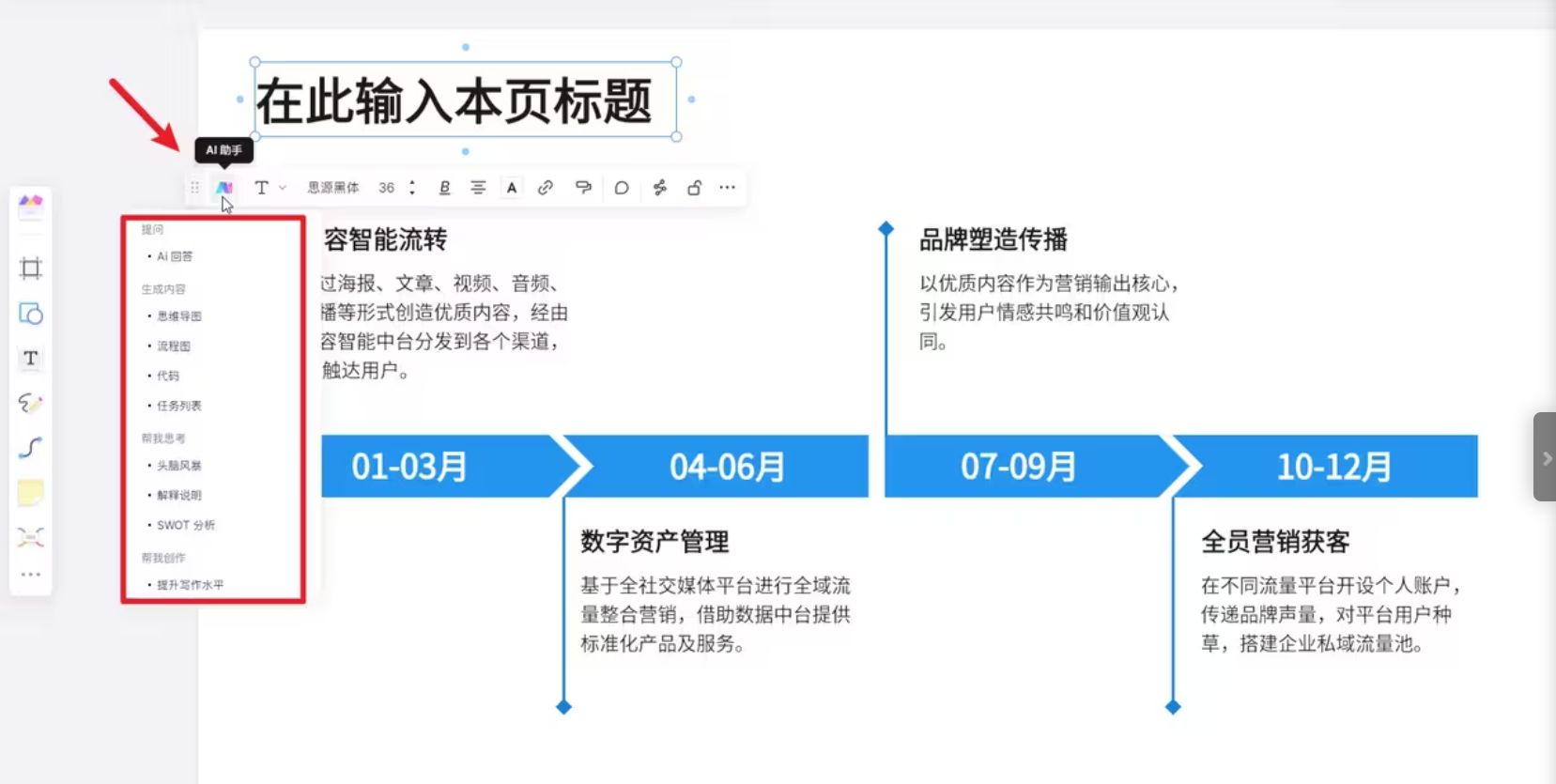The width and height of the screenshot is (1556, 784).
Task: Click the paragraph starting 在不同流量平台开设个人账户
Action: pyautogui.click(x=1332, y=615)
